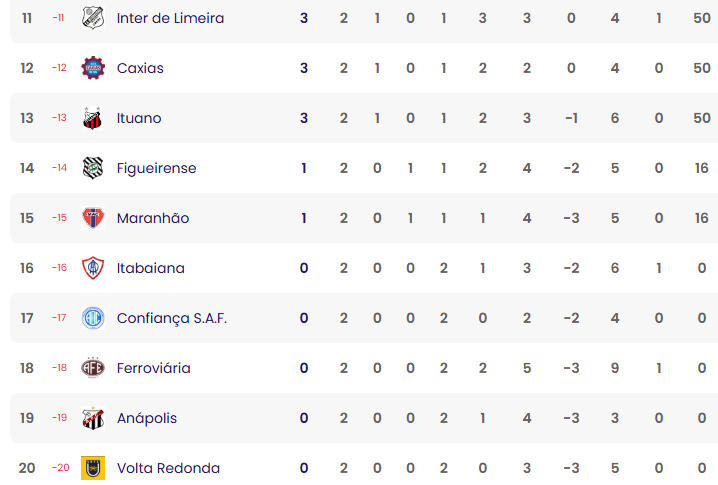Viewport: 718px width, 485px height.
Task: Click the Ferroviária team crest
Action: coord(93,368)
